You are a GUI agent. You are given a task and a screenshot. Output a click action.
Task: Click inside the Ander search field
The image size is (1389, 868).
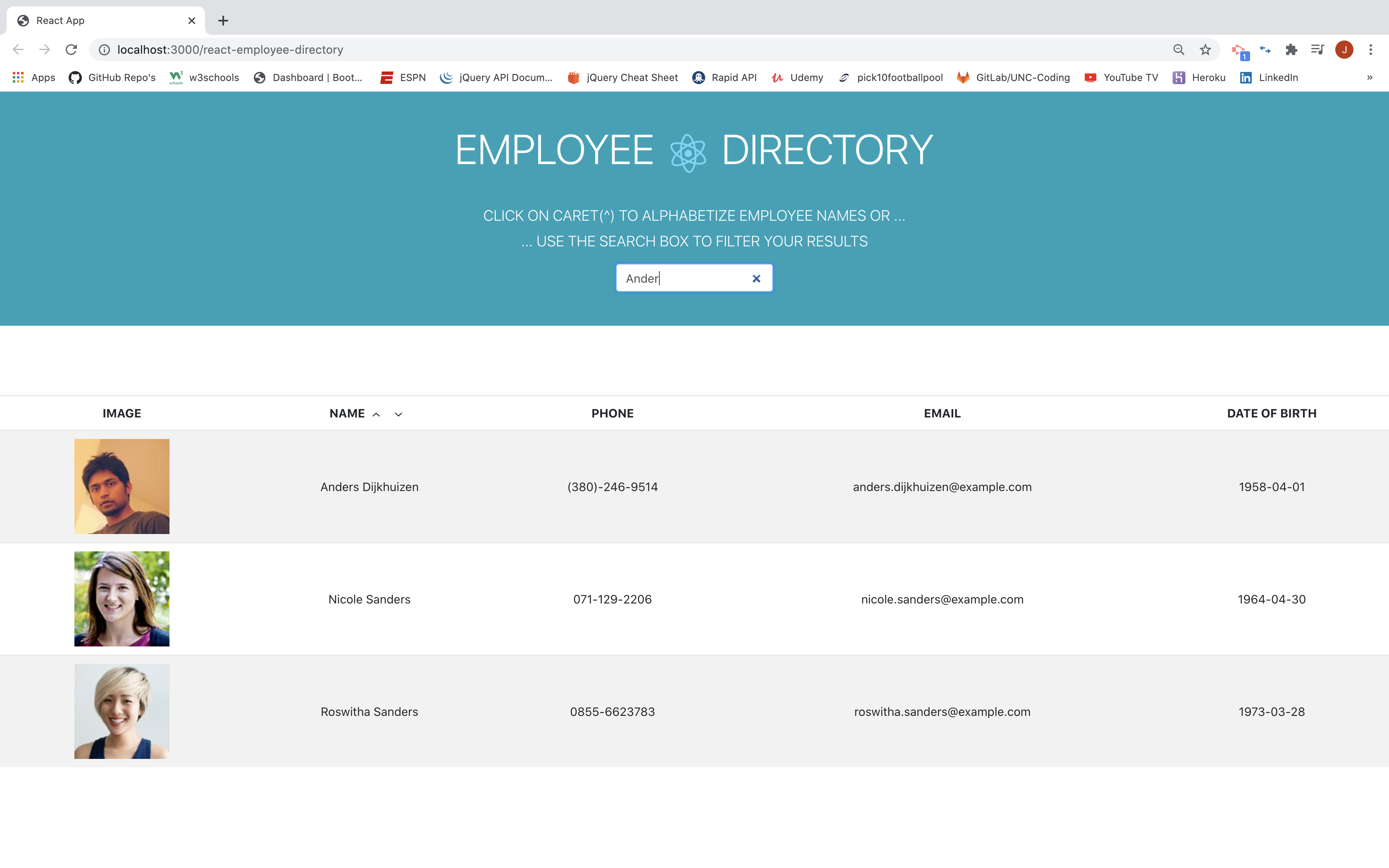(x=677, y=278)
